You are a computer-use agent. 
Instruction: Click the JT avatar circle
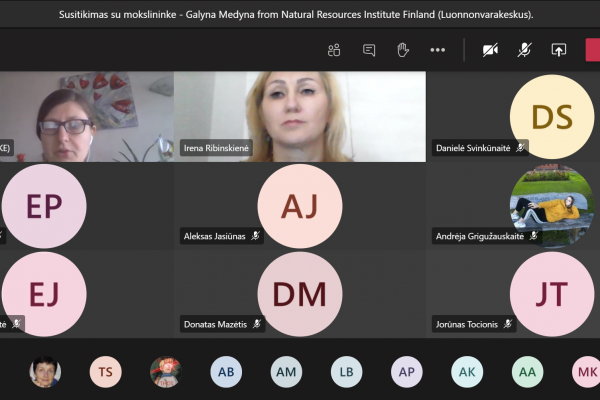click(x=552, y=294)
